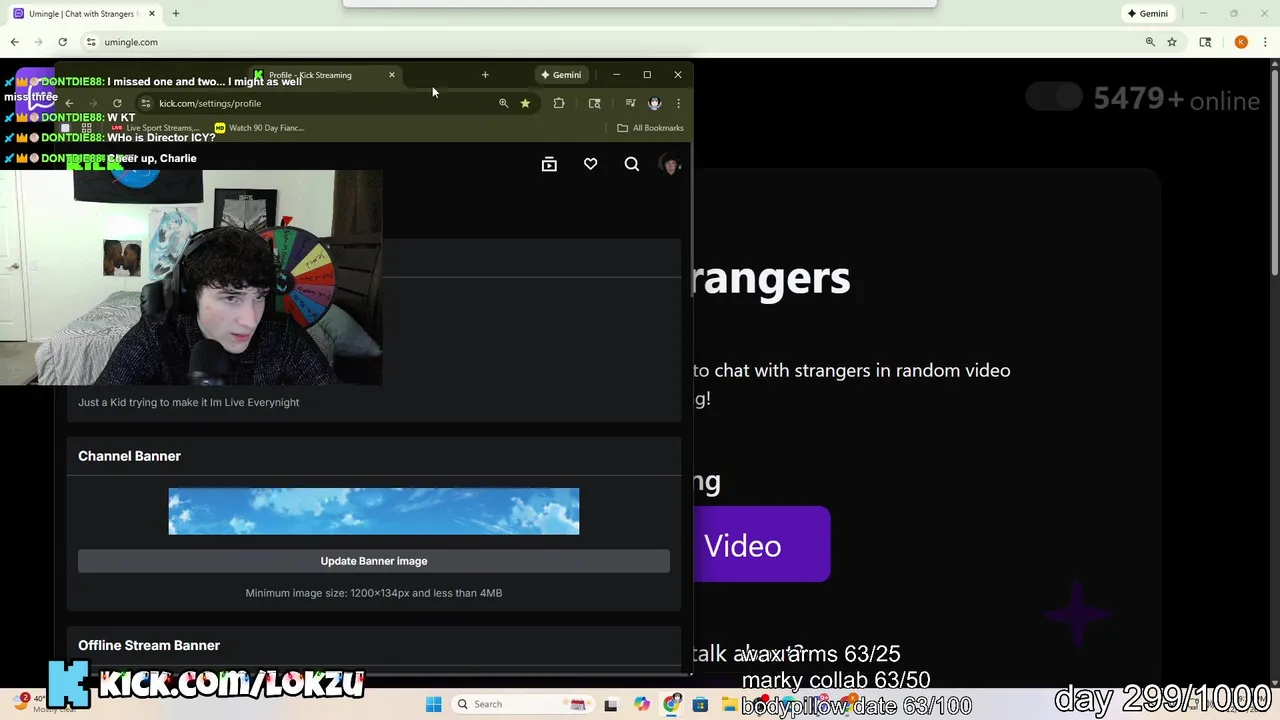Open orange K profile in Umingle window
Screen dimensions: 1280x720
1241,42
